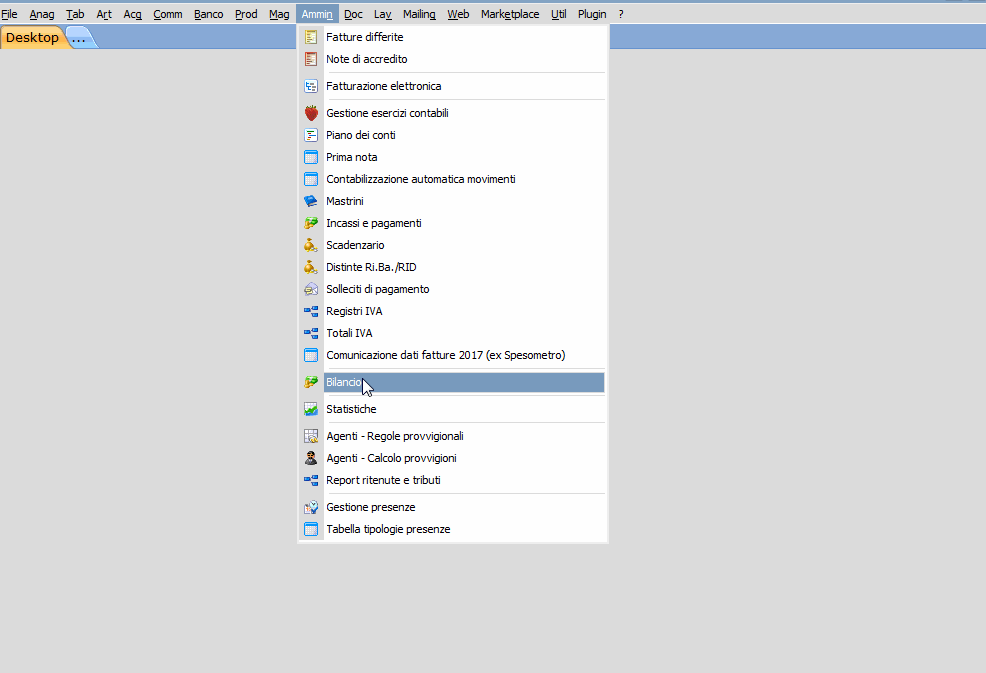
Task: Open the Banco menu
Action: [208, 14]
